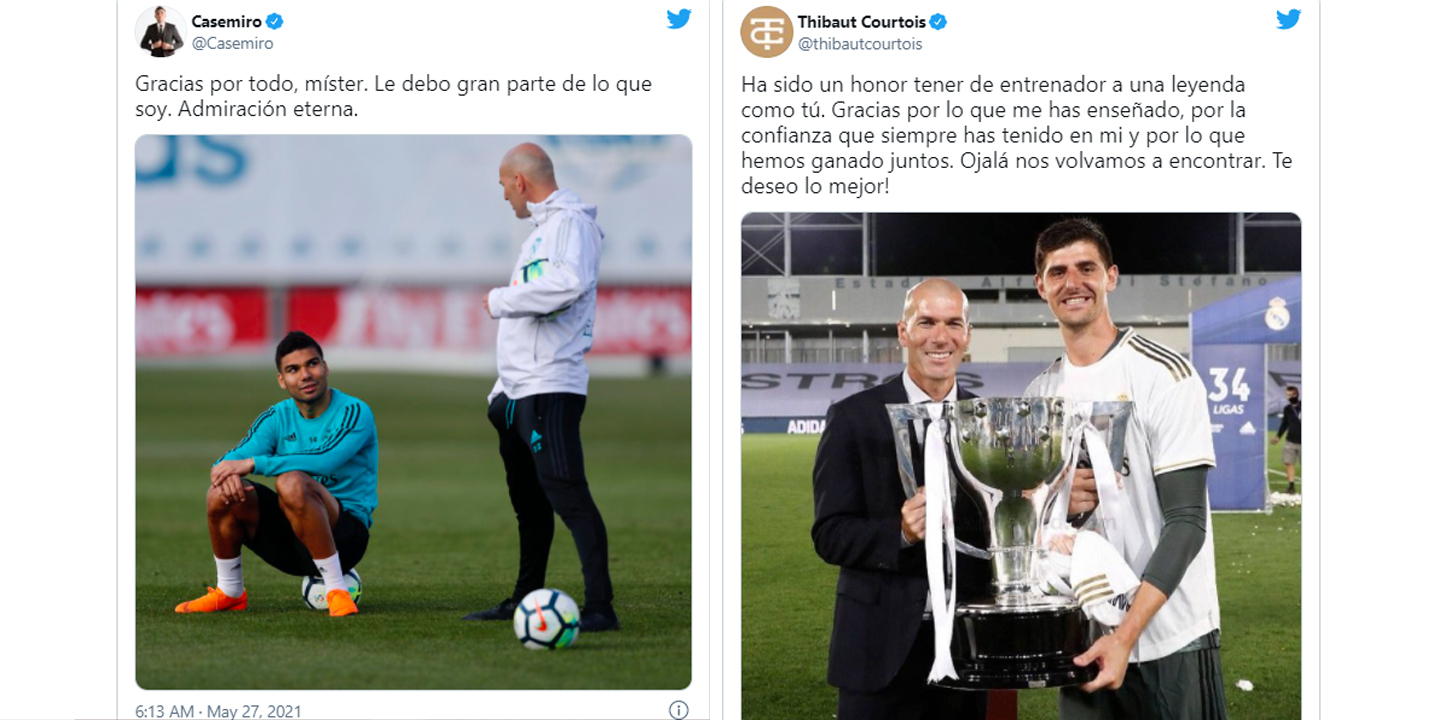The width and height of the screenshot is (1440, 720).
Task: Open the Thibaut Courtois TC logo avatar
Action: tap(767, 31)
